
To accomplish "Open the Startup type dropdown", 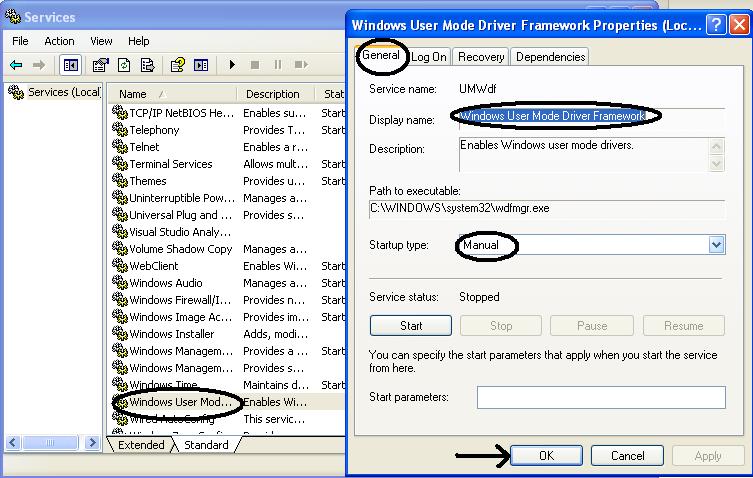I will coord(717,245).
